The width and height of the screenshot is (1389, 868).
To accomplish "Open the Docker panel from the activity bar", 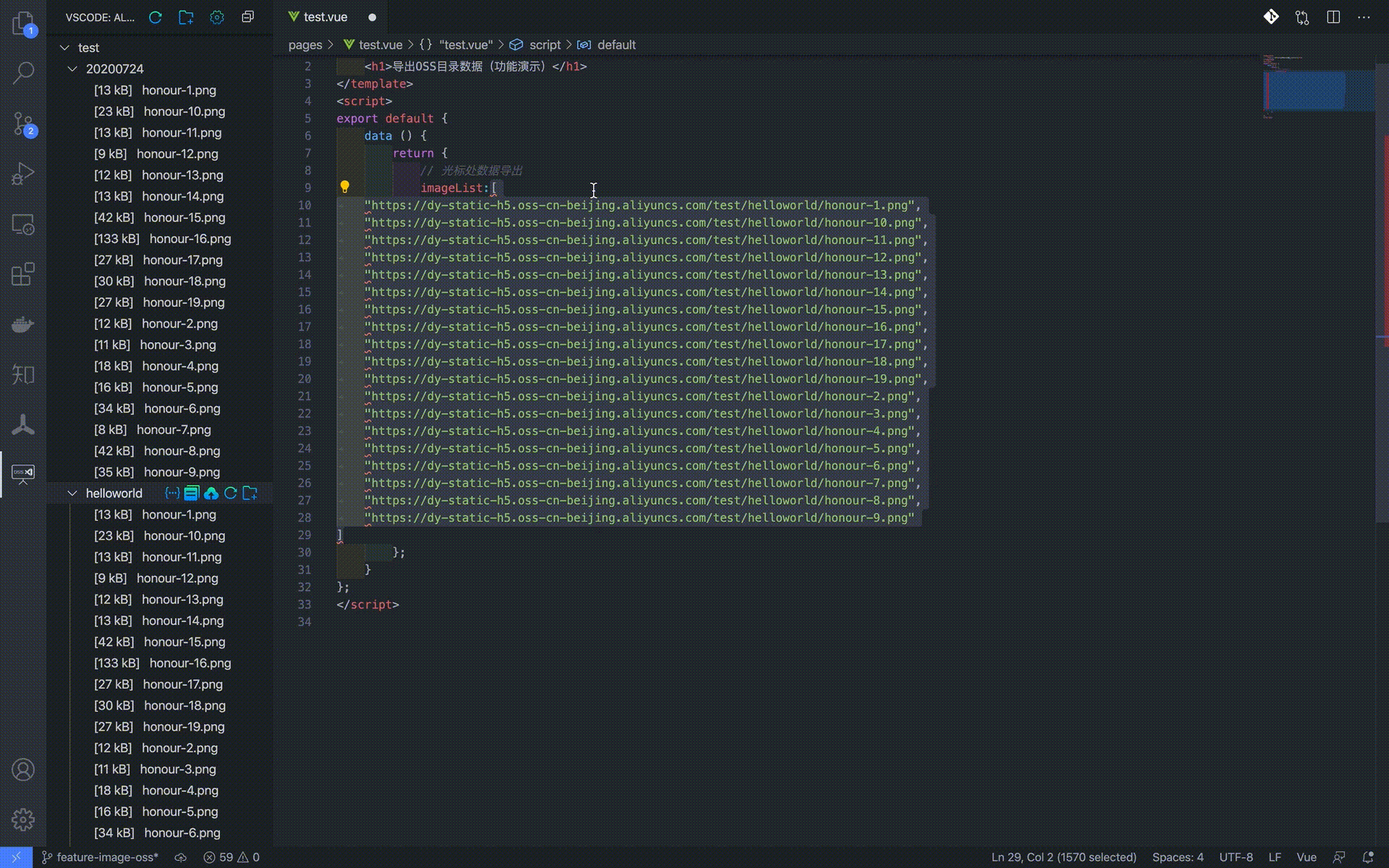I will point(23,325).
